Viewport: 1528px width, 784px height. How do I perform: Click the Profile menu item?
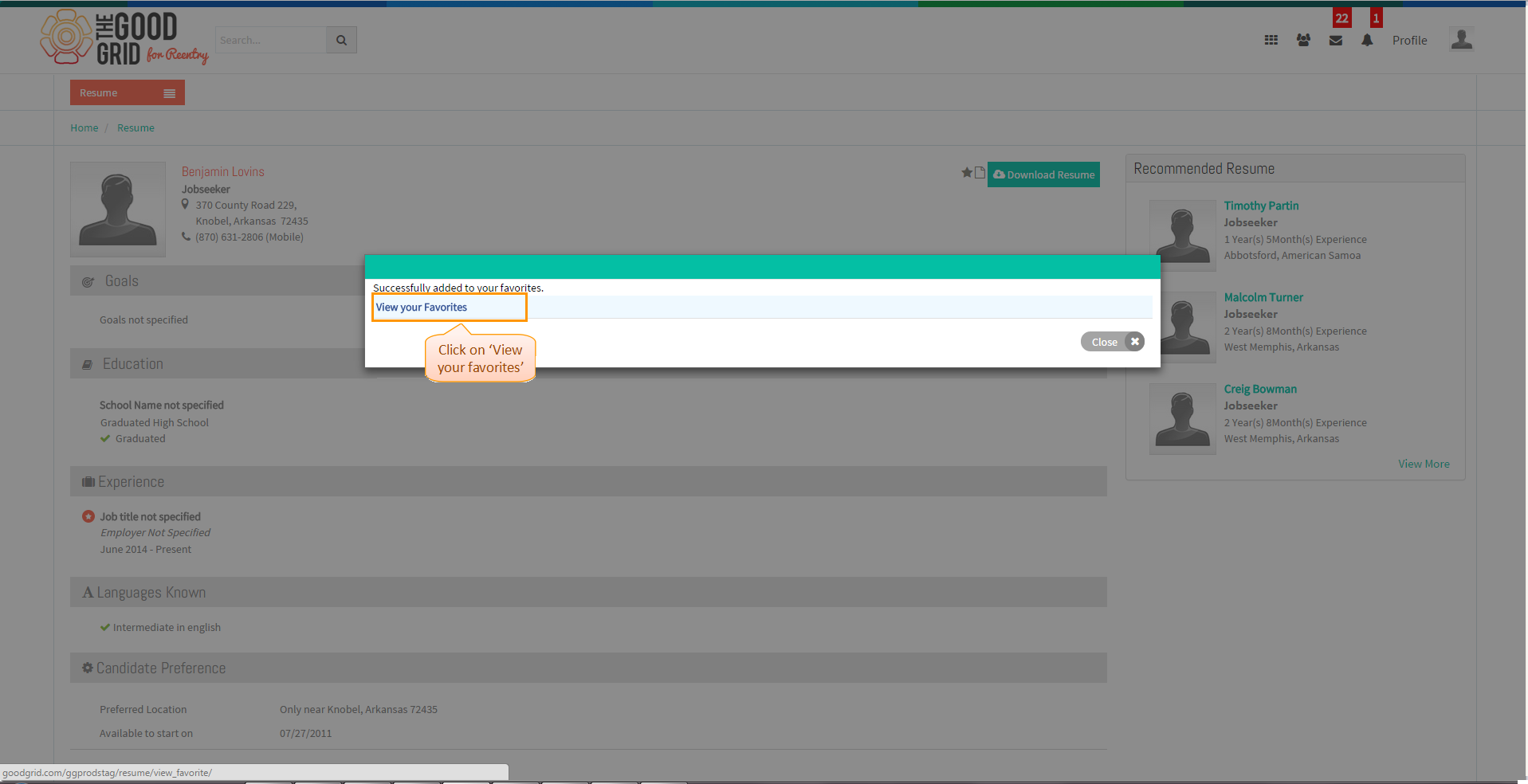coord(1409,41)
